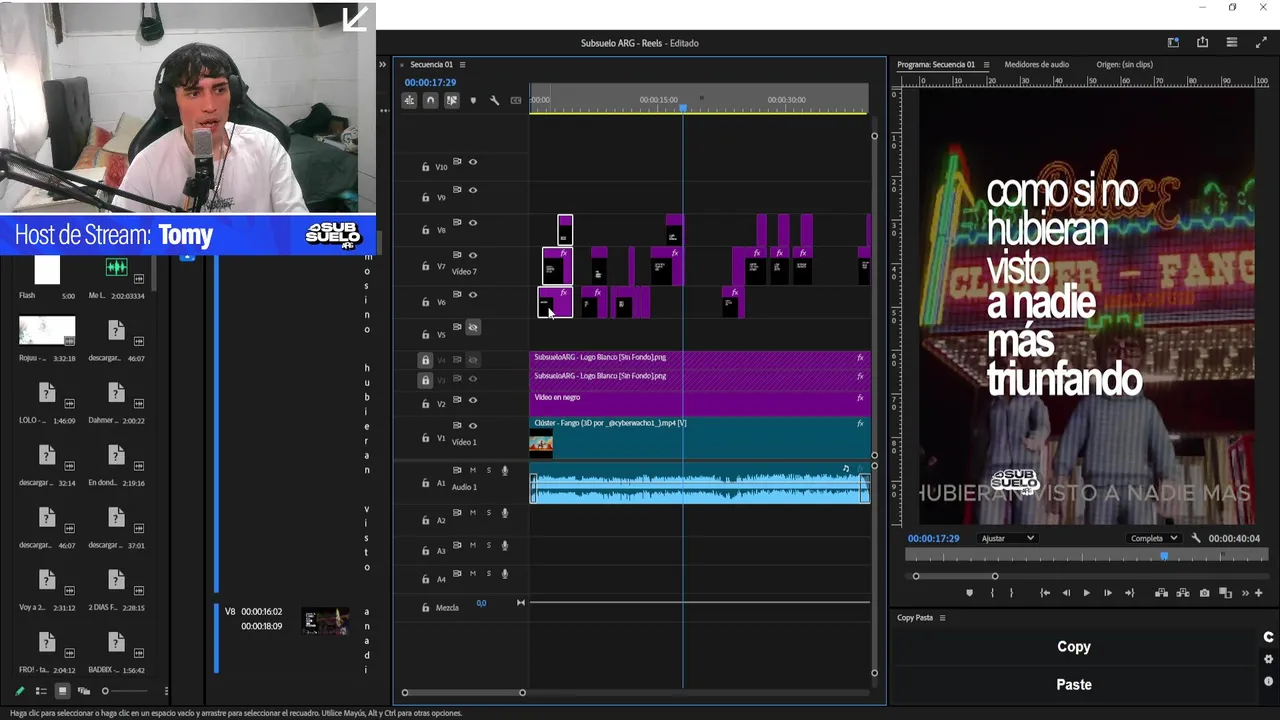This screenshot has width=1280, height=720.
Task: Click the Project panel thumbnail zoom slider
Action: [125, 691]
